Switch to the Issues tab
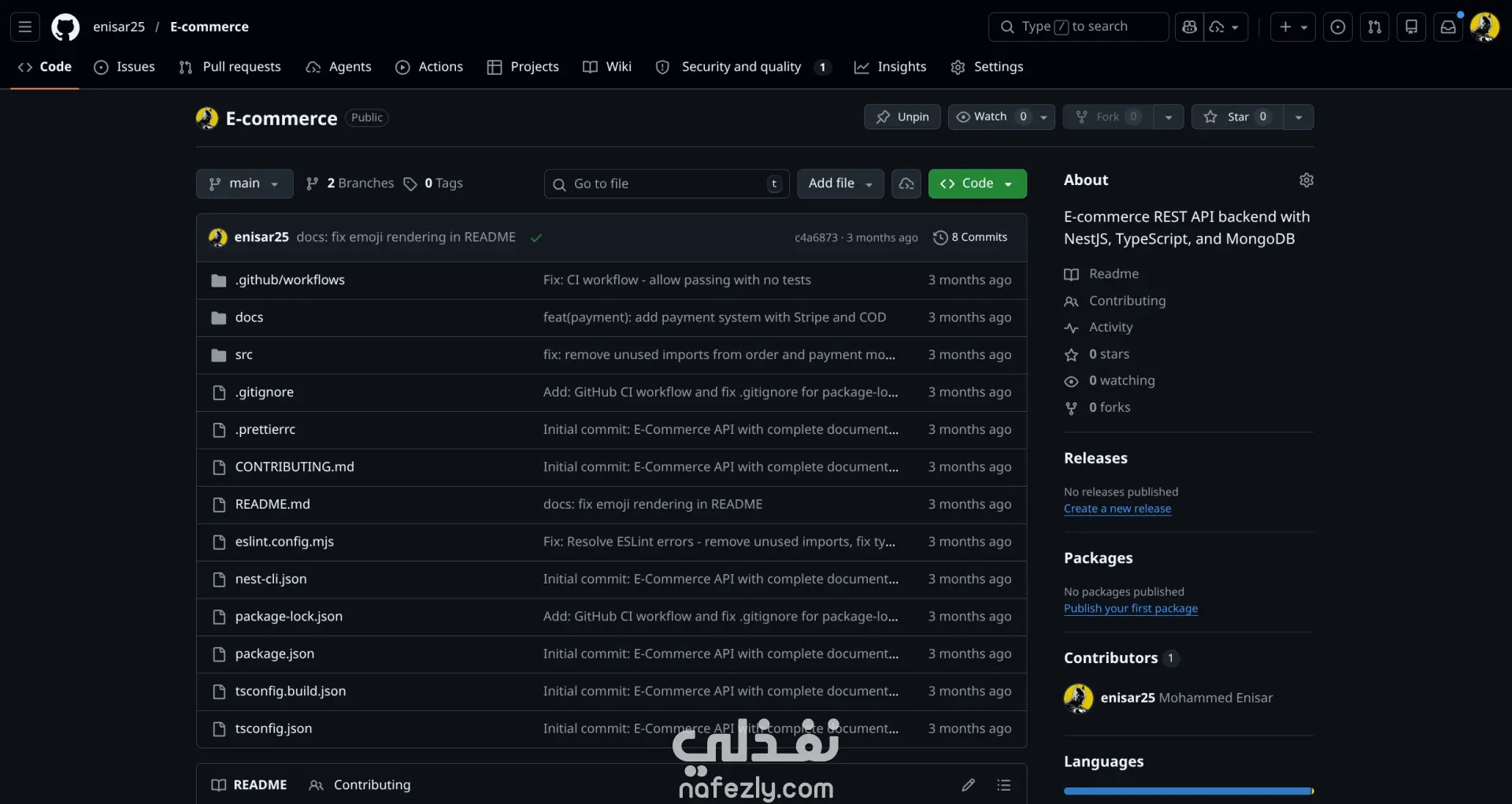 tap(124, 67)
